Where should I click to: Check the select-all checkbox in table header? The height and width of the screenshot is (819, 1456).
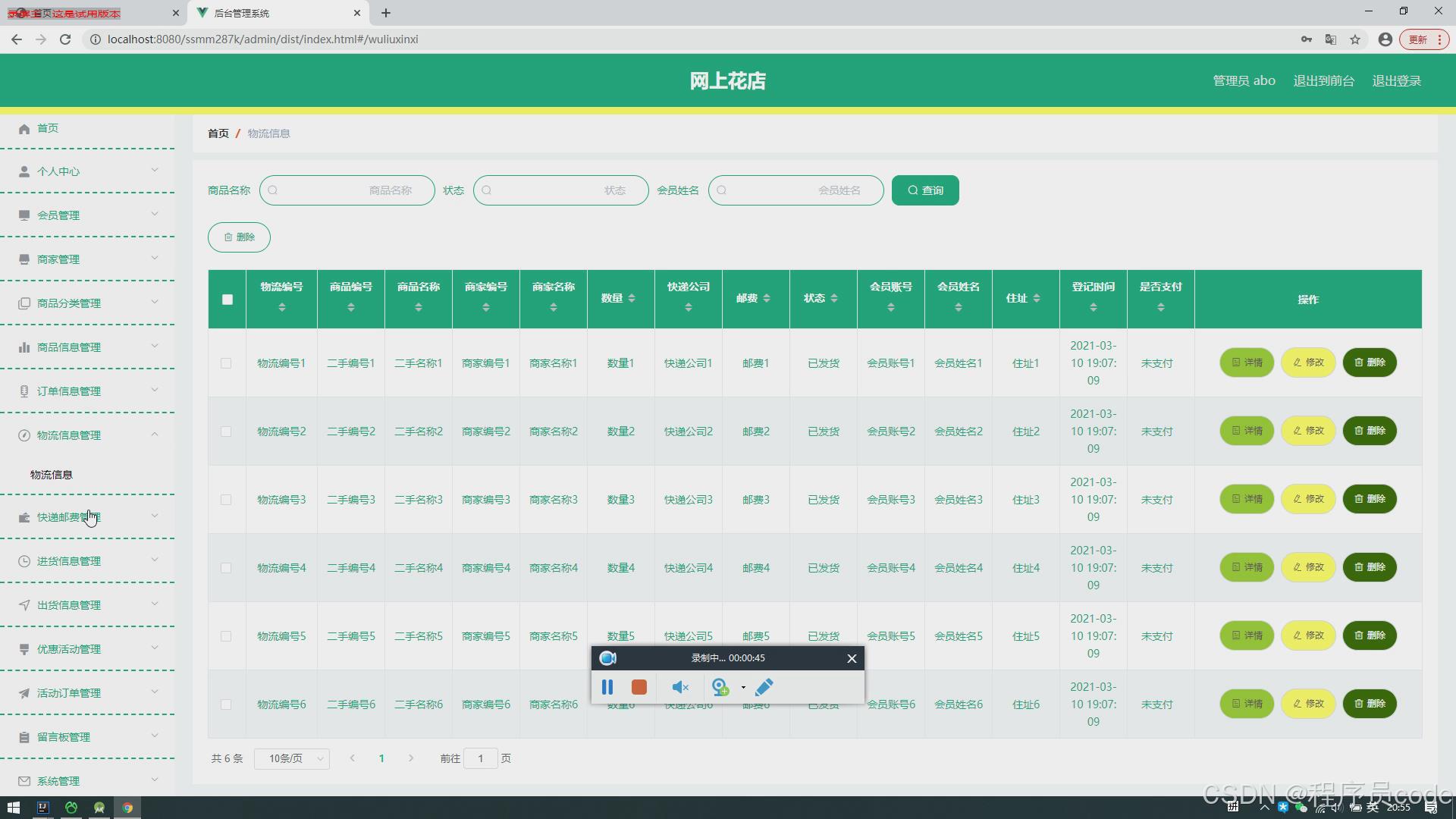tap(227, 300)
